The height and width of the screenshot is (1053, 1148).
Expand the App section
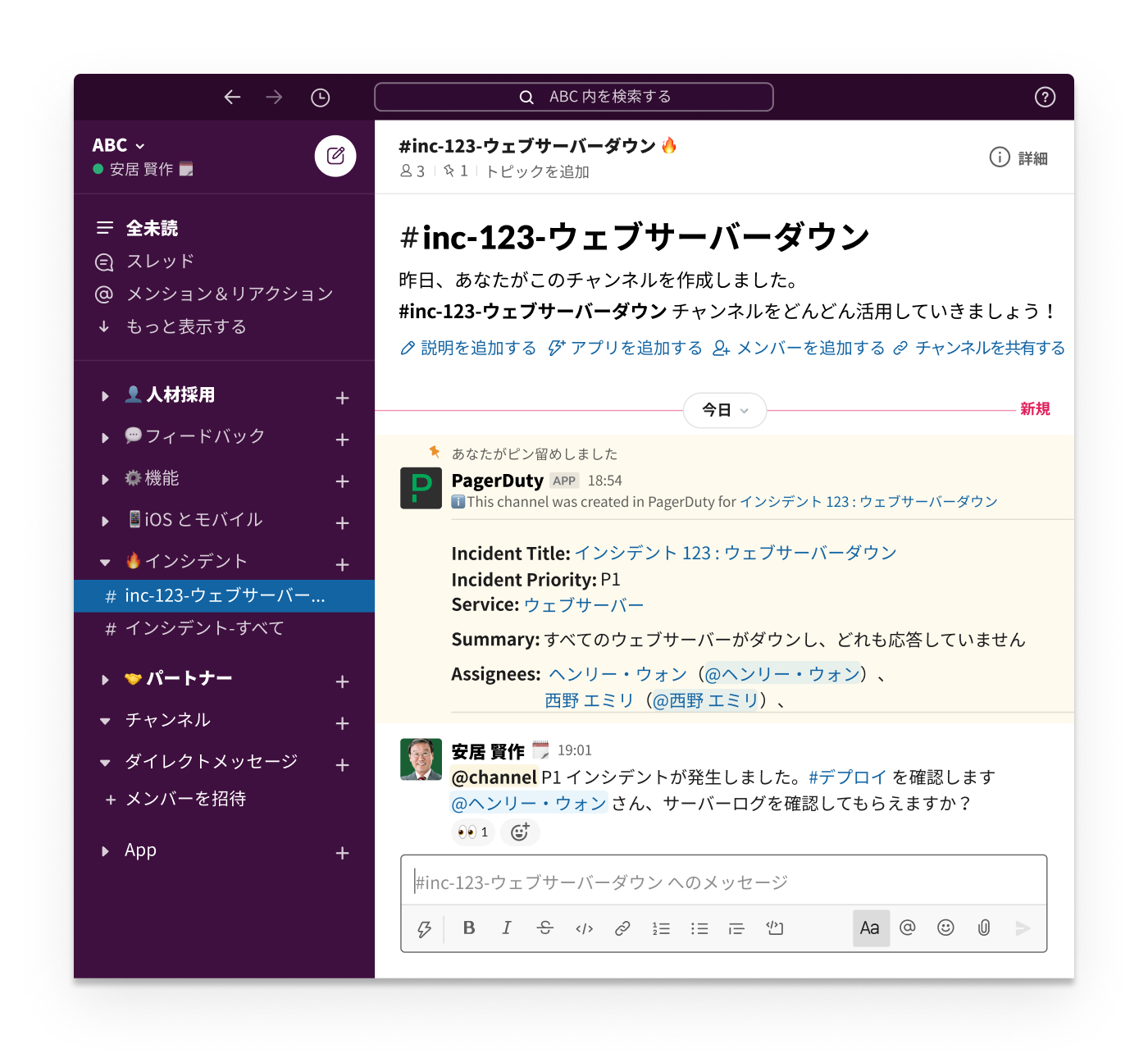coord(105,851)
